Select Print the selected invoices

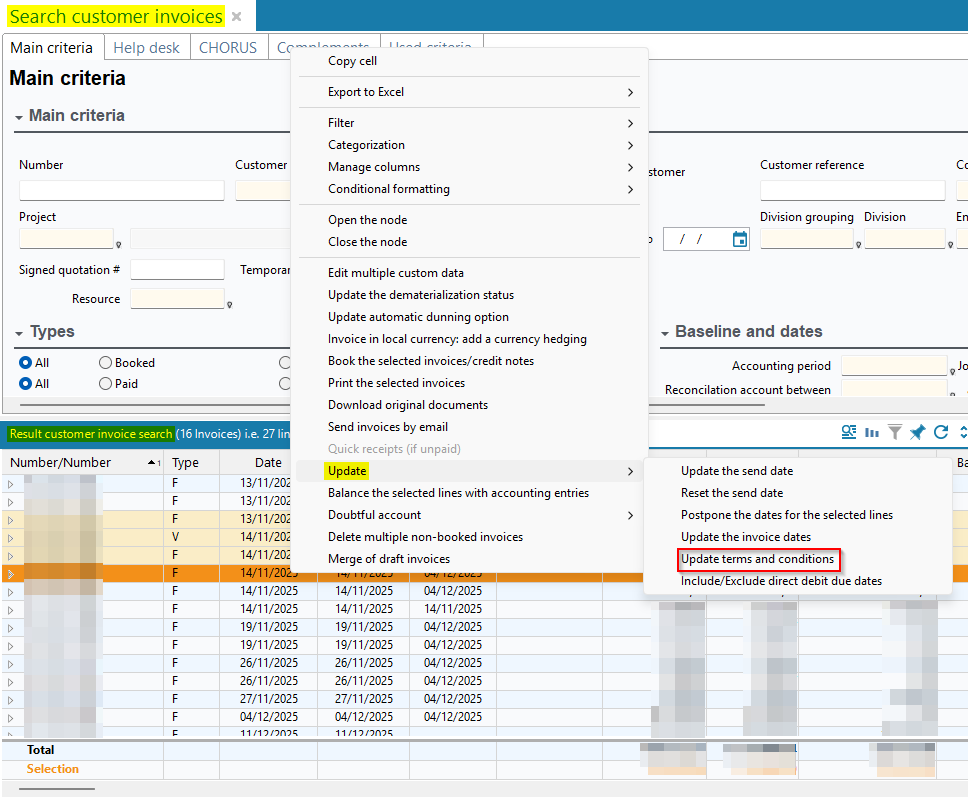[x=396, y=383]
